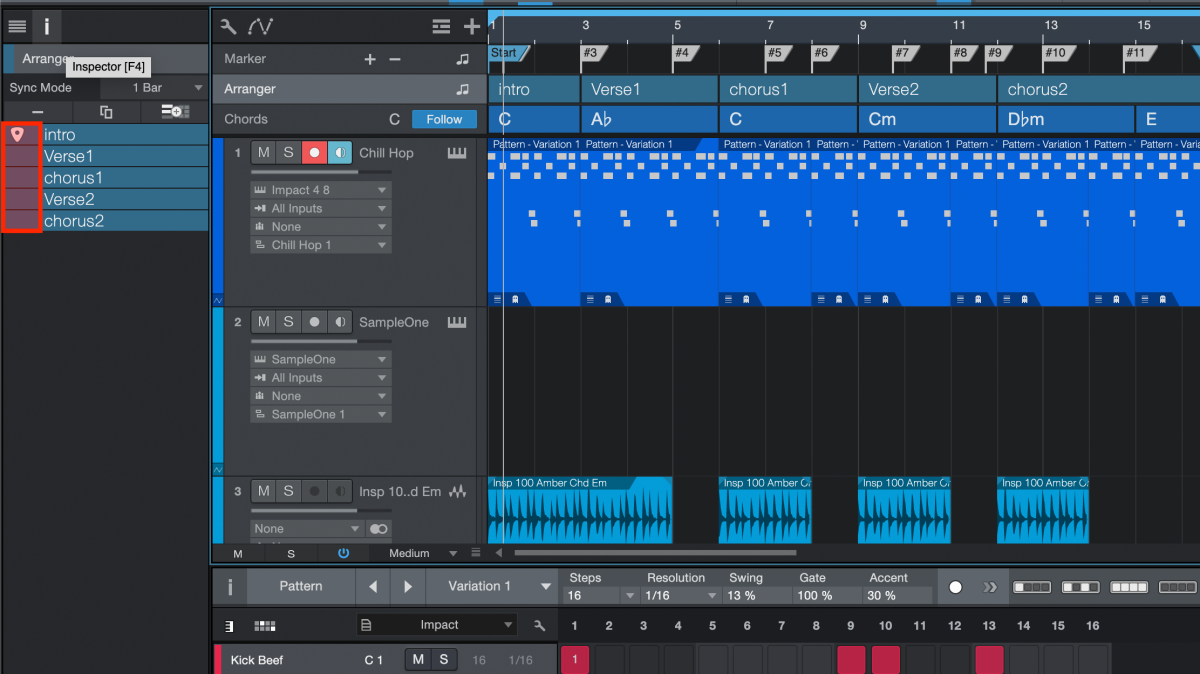
Task: Solo the SampleOne track
Action: (288, 322)
